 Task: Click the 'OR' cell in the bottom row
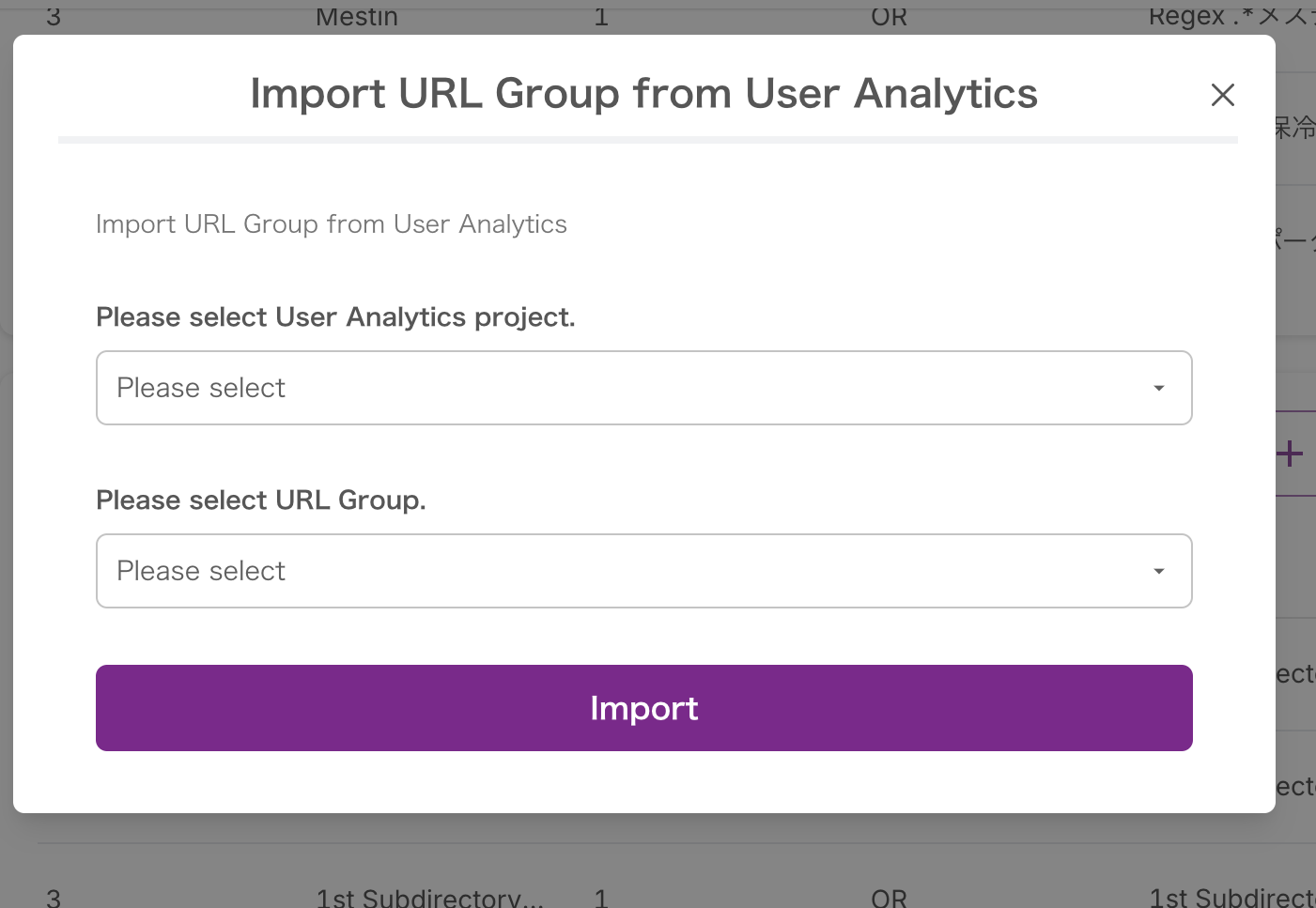coord(889,898)
